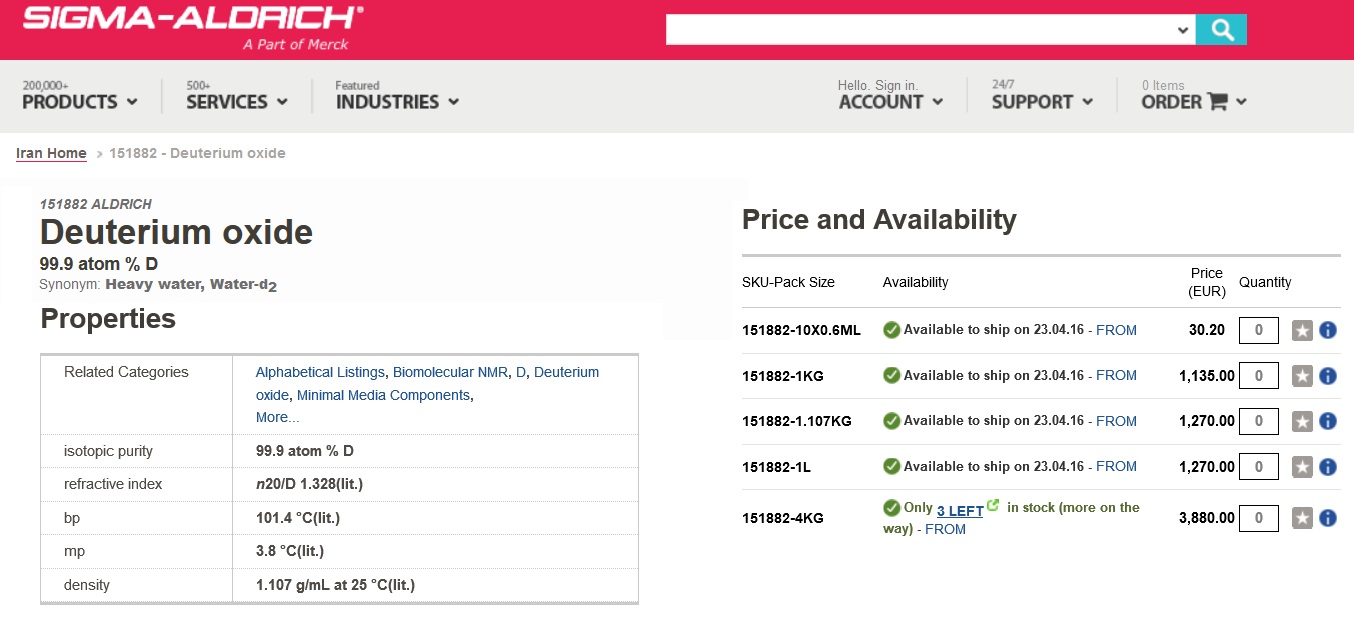
Task: Click info icon for 151882-4KG
Action: click(x=1328, y=518)
